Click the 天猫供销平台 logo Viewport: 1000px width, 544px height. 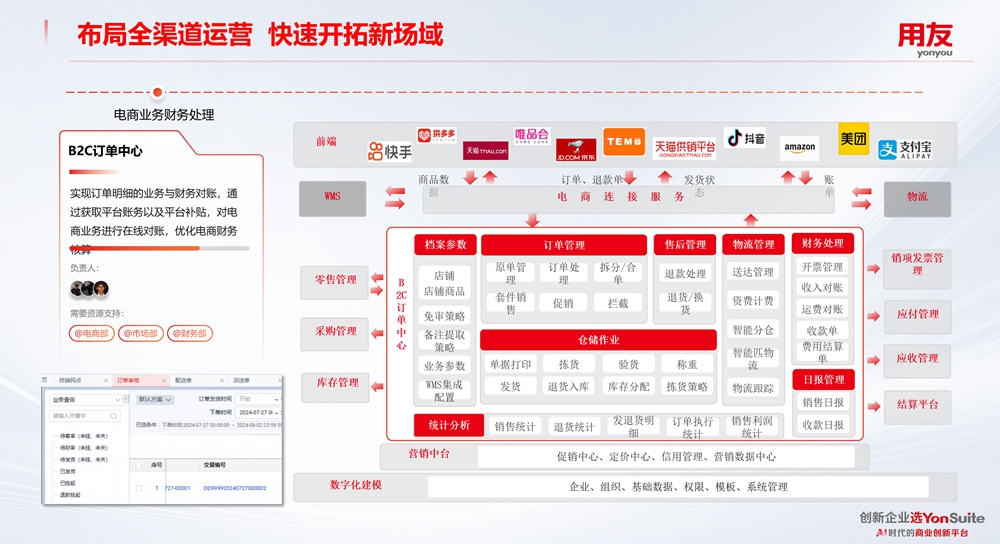tap(684, 149)
